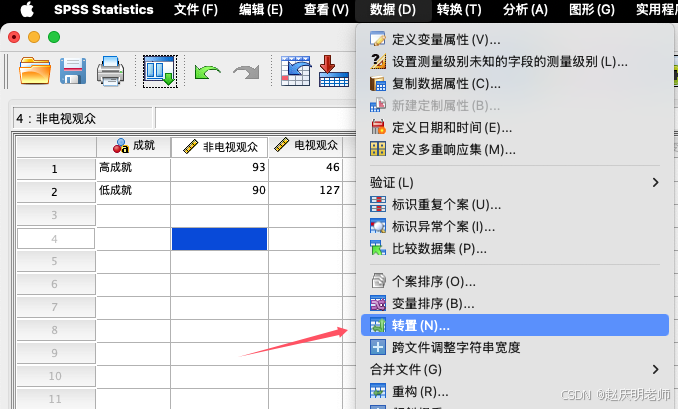Screen dimensions: 678x409
Task: Open the Apple menu
Action: (x=27, y=9)
